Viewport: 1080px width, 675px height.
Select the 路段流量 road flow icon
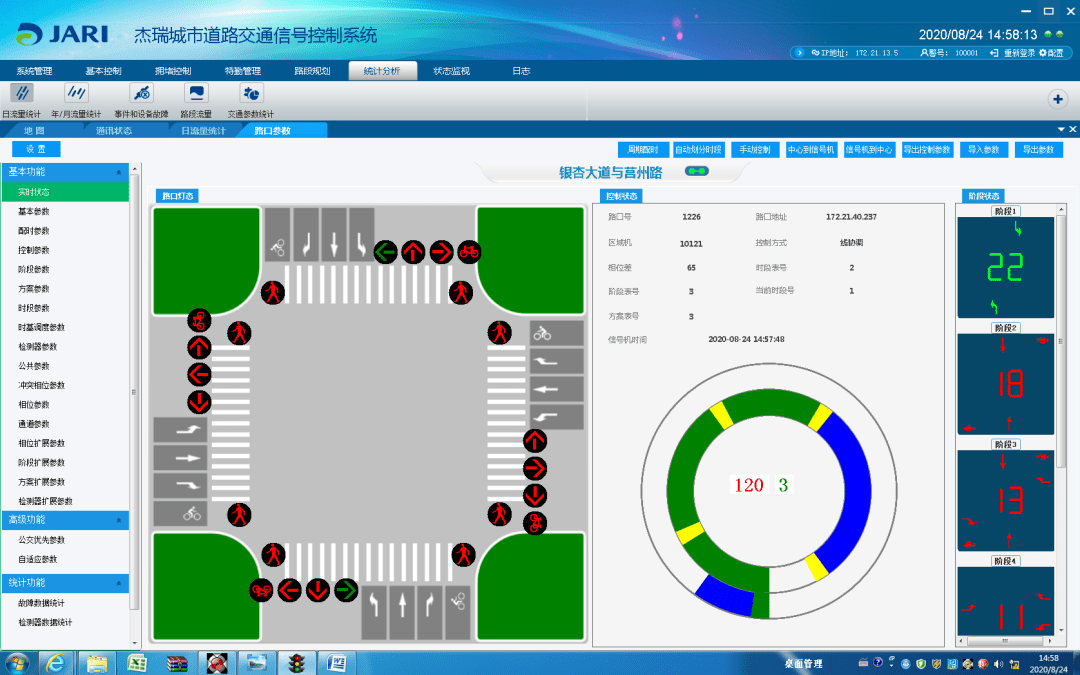click(x=196, y=93)
